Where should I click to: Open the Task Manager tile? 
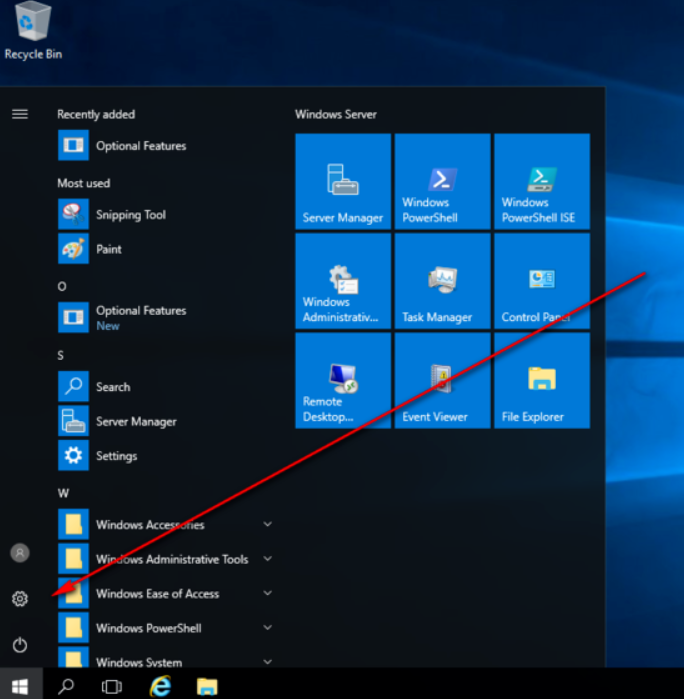pyautogui.click(x=442, y=281)
